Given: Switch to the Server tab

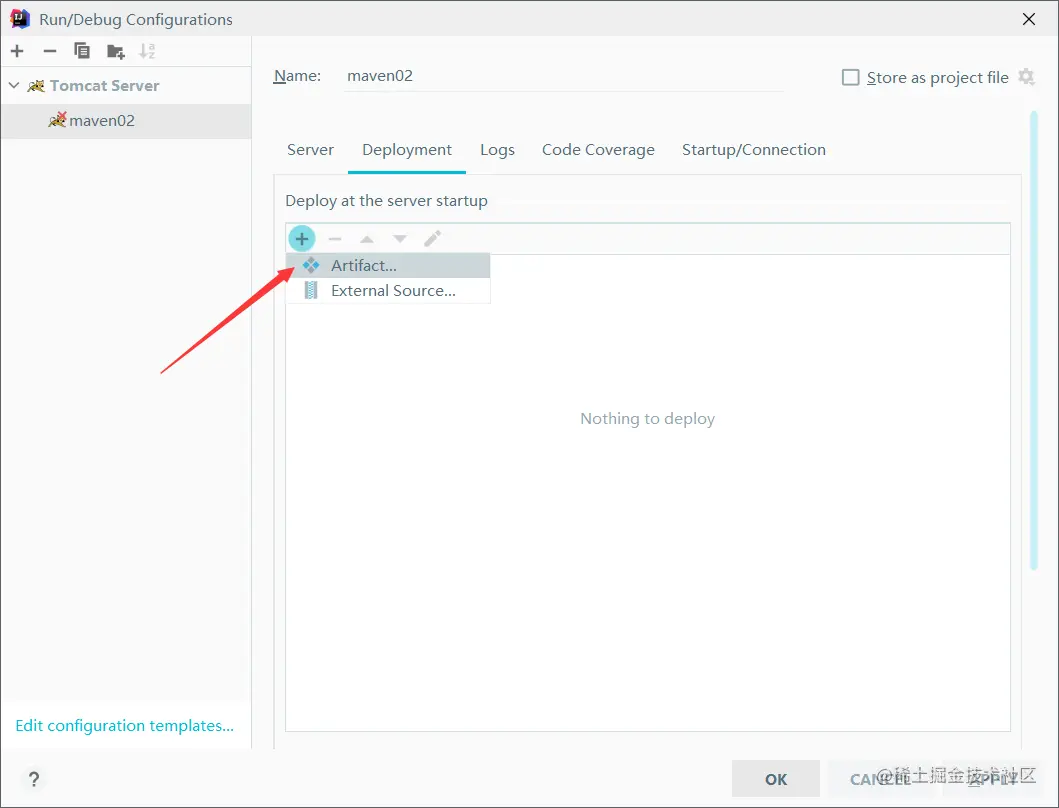Looking at the screenshot, I should point(310,150).
